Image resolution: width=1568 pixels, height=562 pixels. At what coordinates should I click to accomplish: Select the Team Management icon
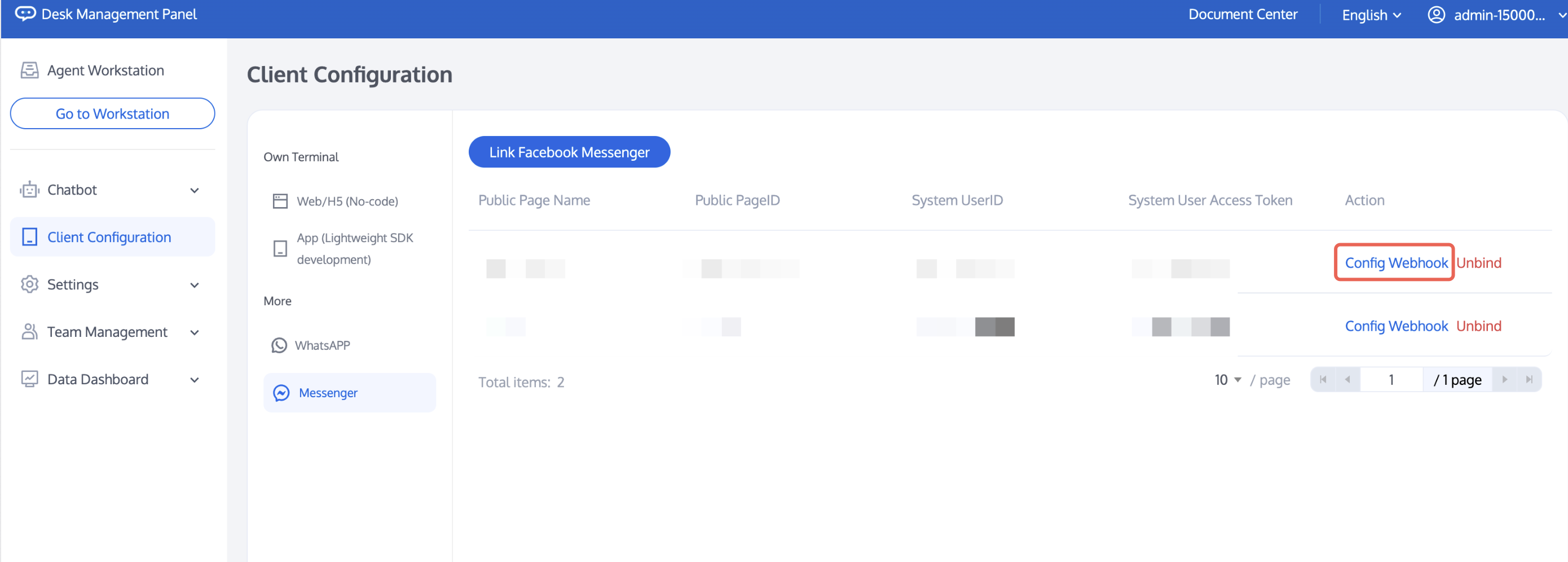pyautogui.click(x=29, y=332)
